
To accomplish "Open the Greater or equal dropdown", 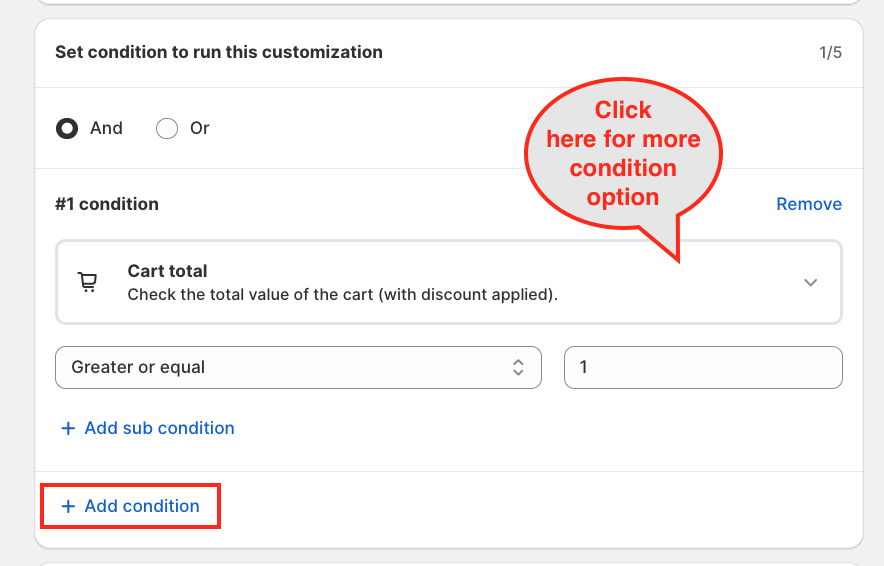I will 298,367.
